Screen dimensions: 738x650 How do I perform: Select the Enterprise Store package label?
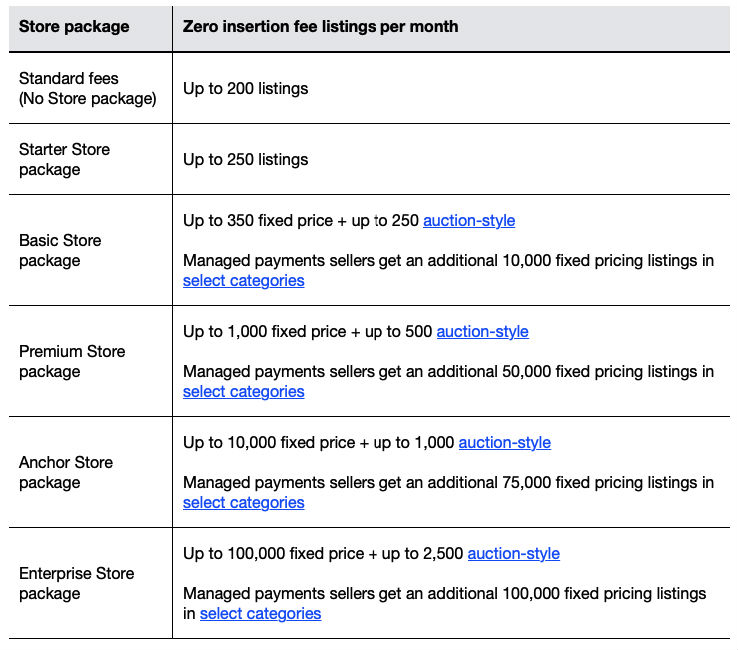[76, 583]
